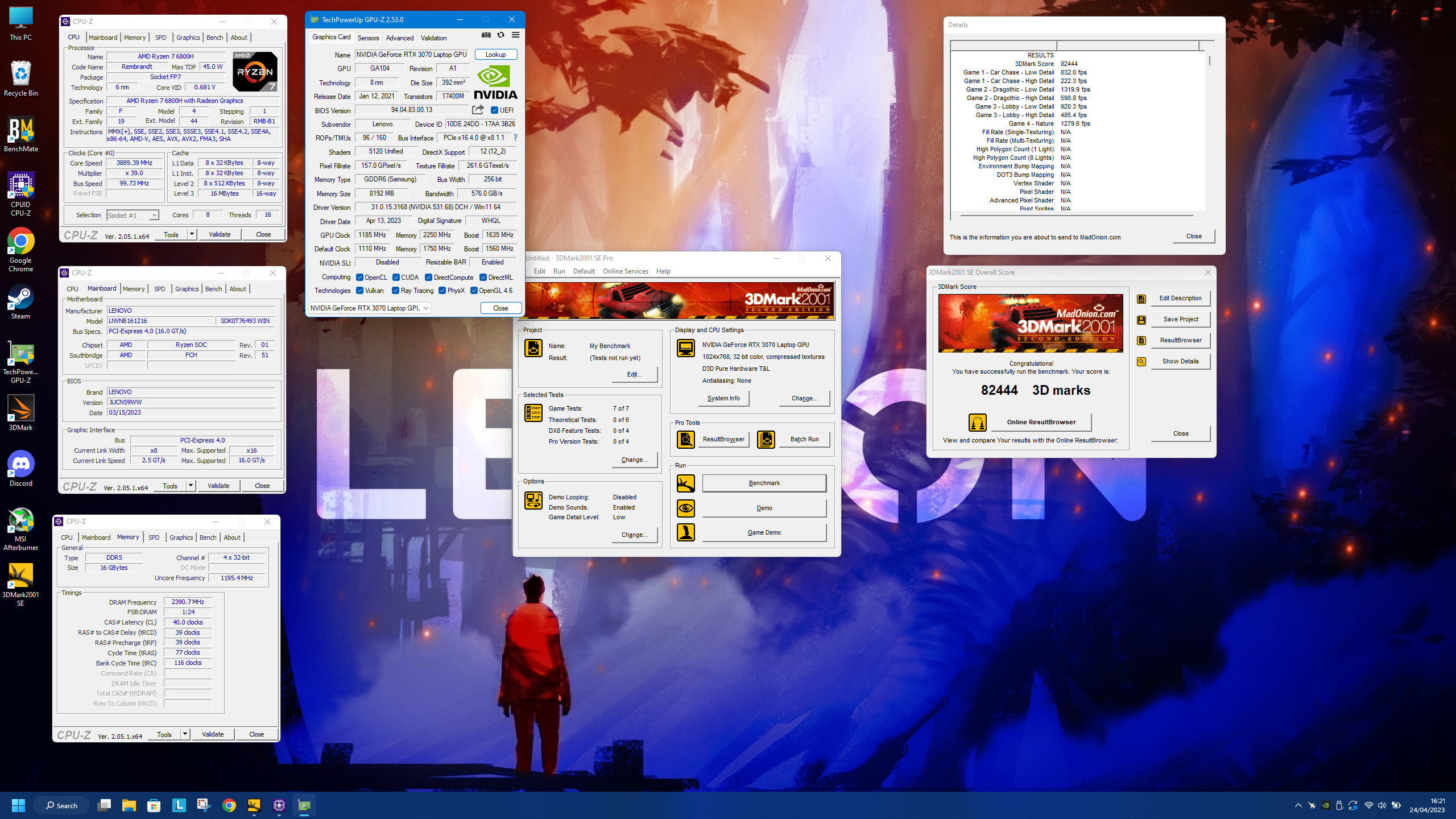Open the 3DMark2001 SE desktop shortcut

(21, 585)
